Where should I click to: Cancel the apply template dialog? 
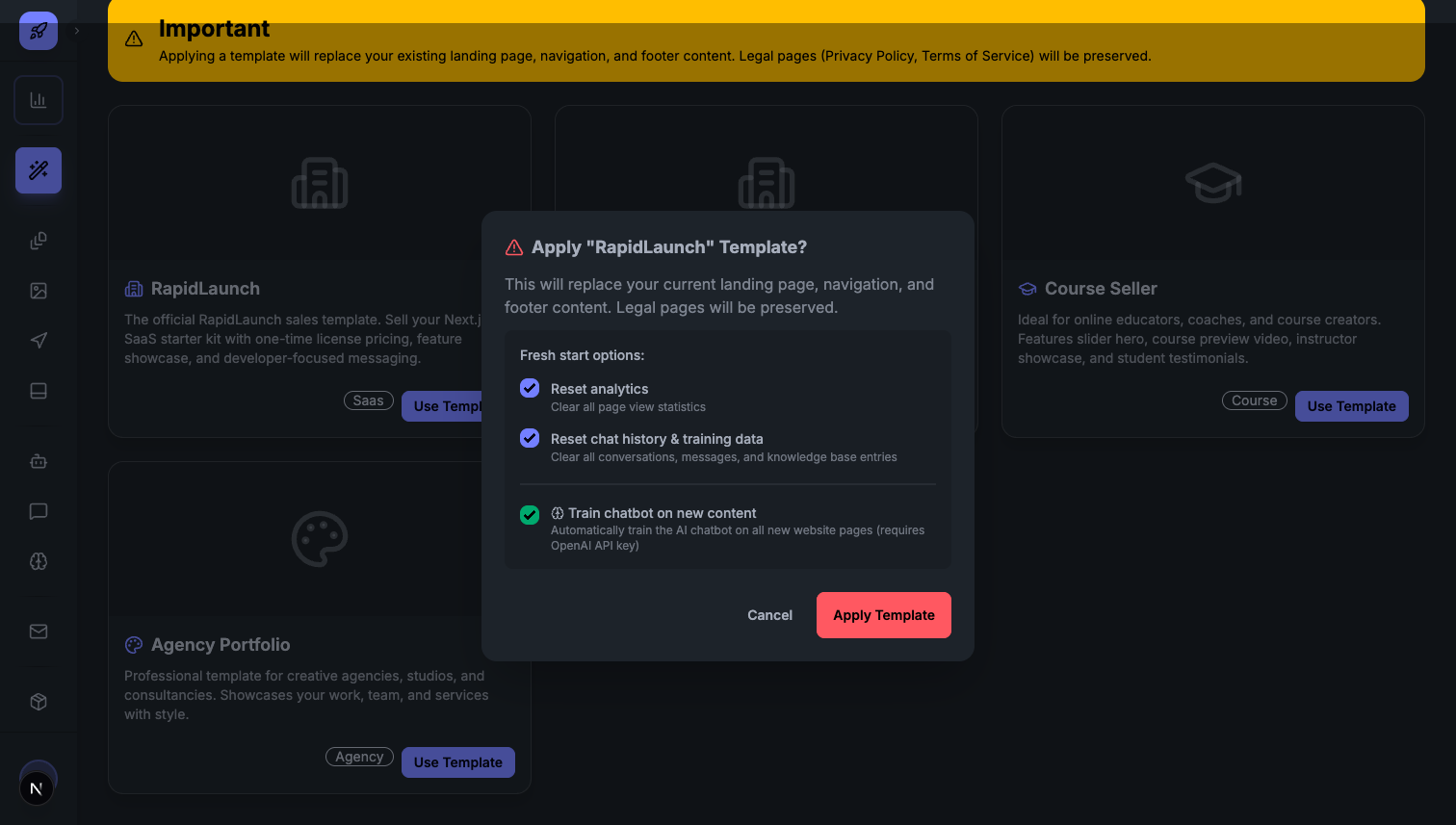pyautogui.click(x=770, y=615)
